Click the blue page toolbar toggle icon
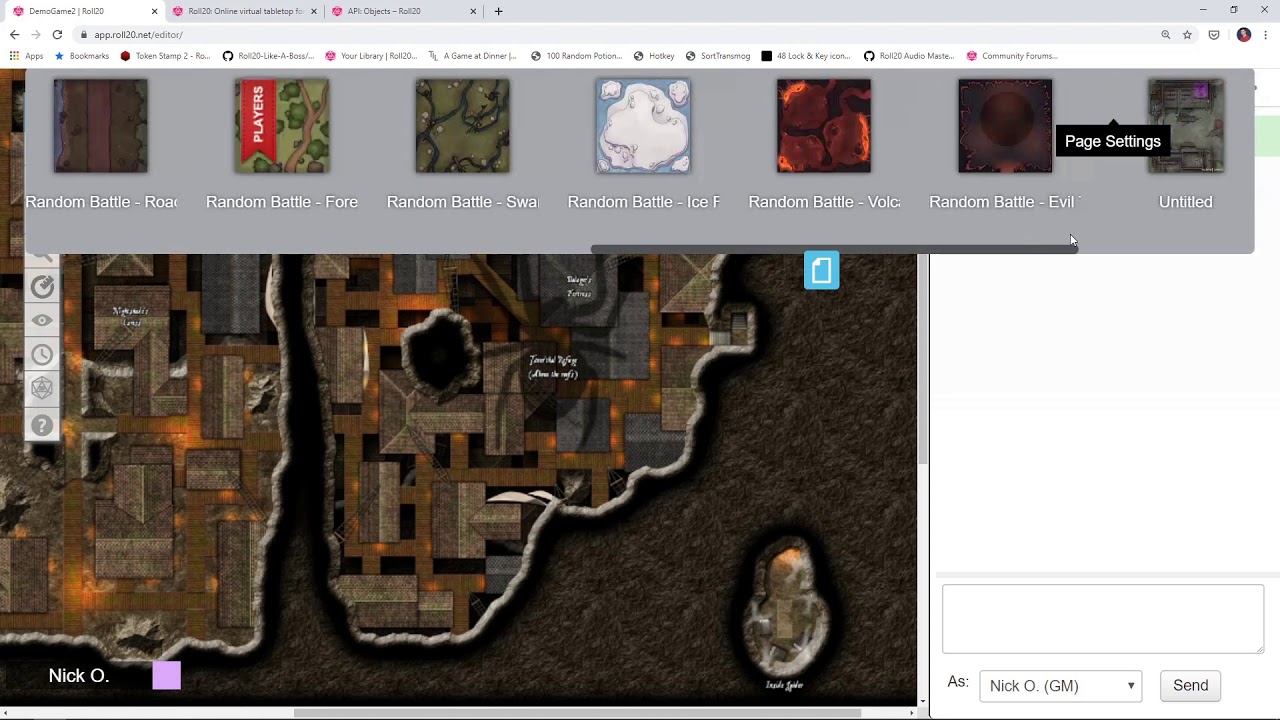 (x=822, y=271)
